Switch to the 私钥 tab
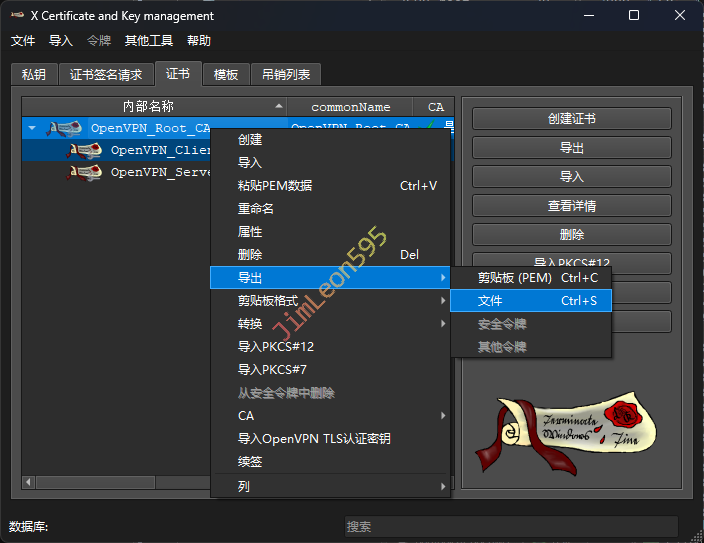704x543 pixels. [34, 75]
